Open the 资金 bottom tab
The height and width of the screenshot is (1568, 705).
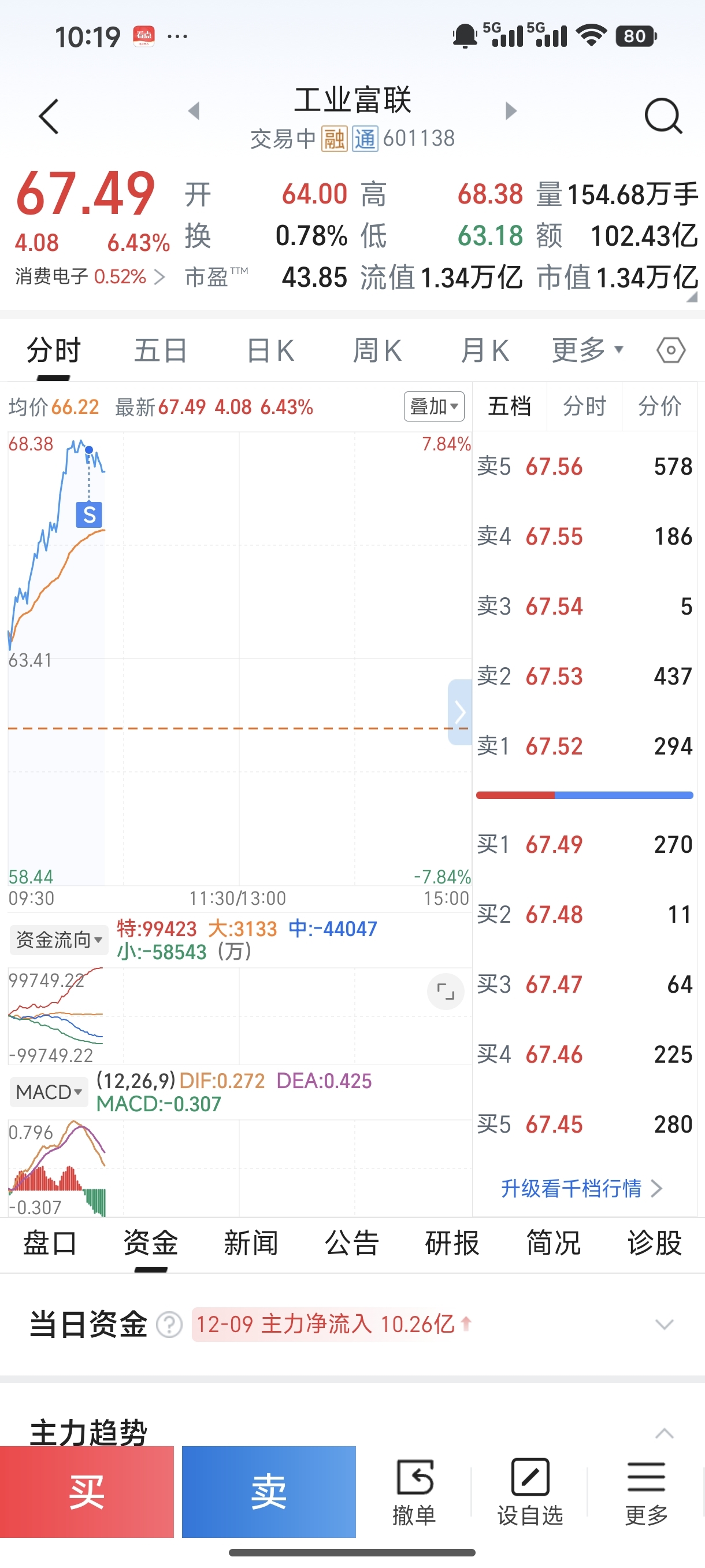(x=151, y=1243)
